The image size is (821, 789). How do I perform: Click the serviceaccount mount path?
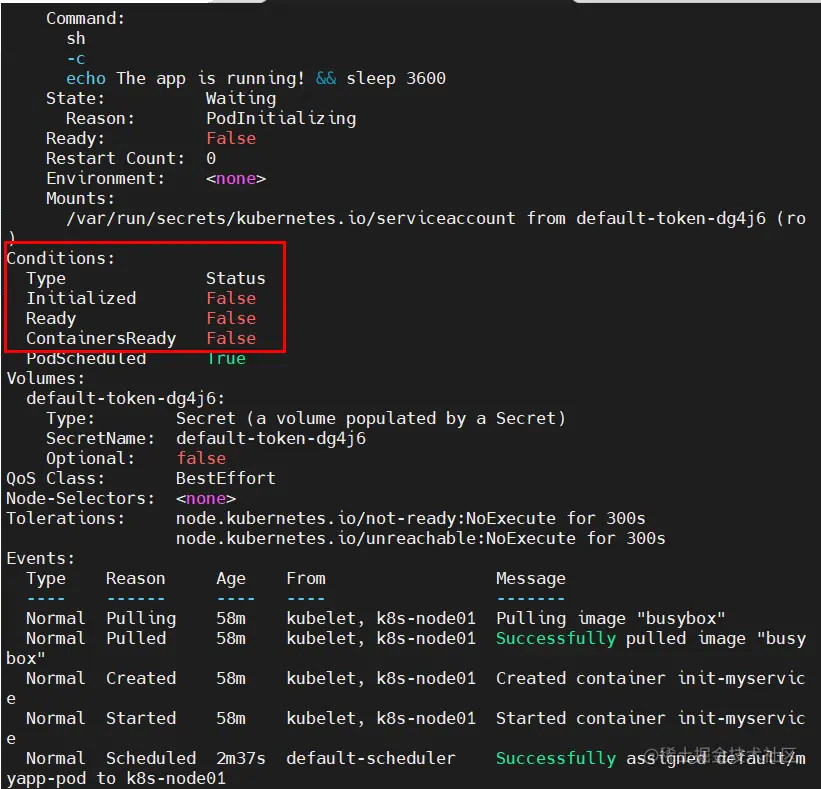(x=291, y=218)
